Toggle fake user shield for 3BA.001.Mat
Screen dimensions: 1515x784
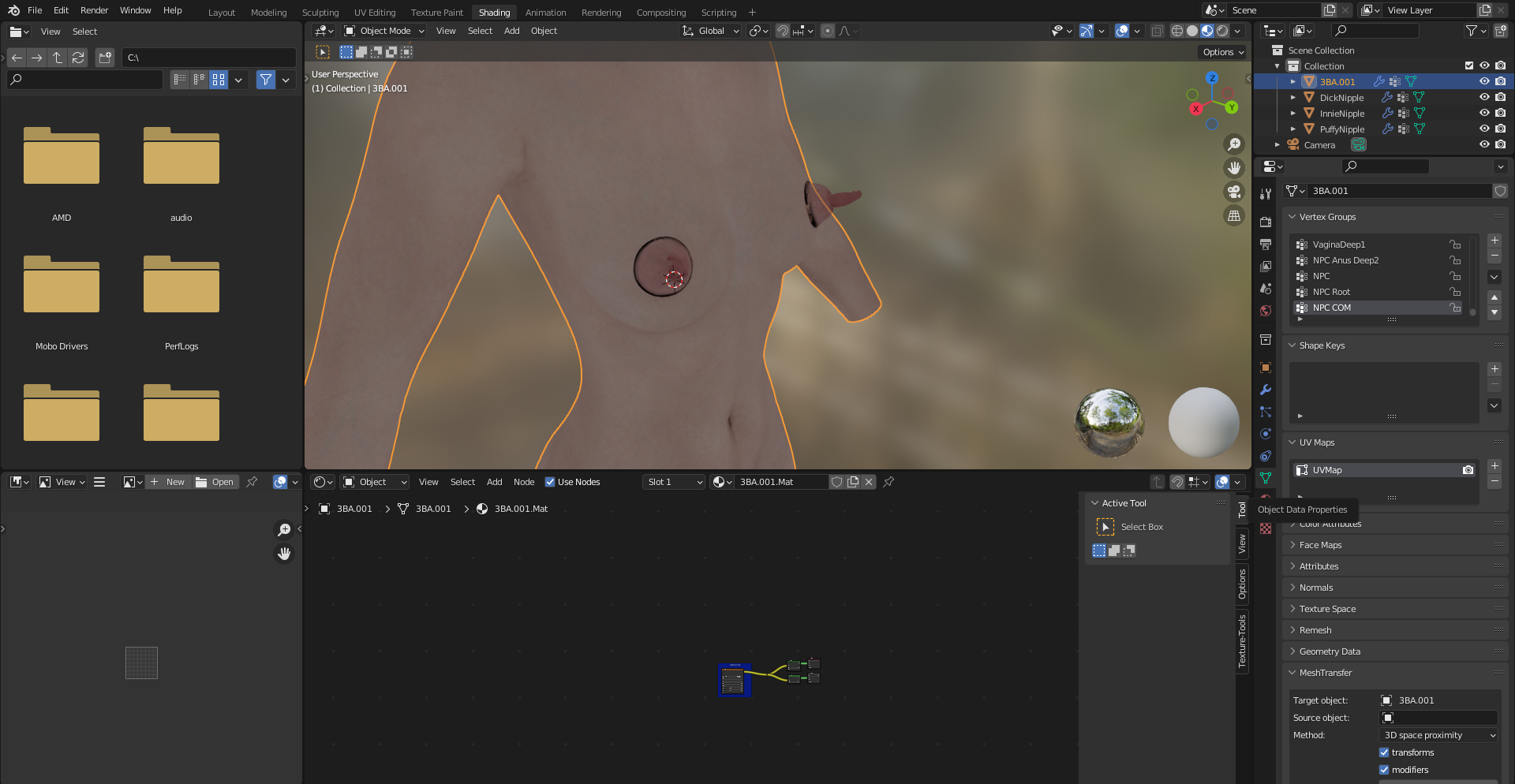837,482
